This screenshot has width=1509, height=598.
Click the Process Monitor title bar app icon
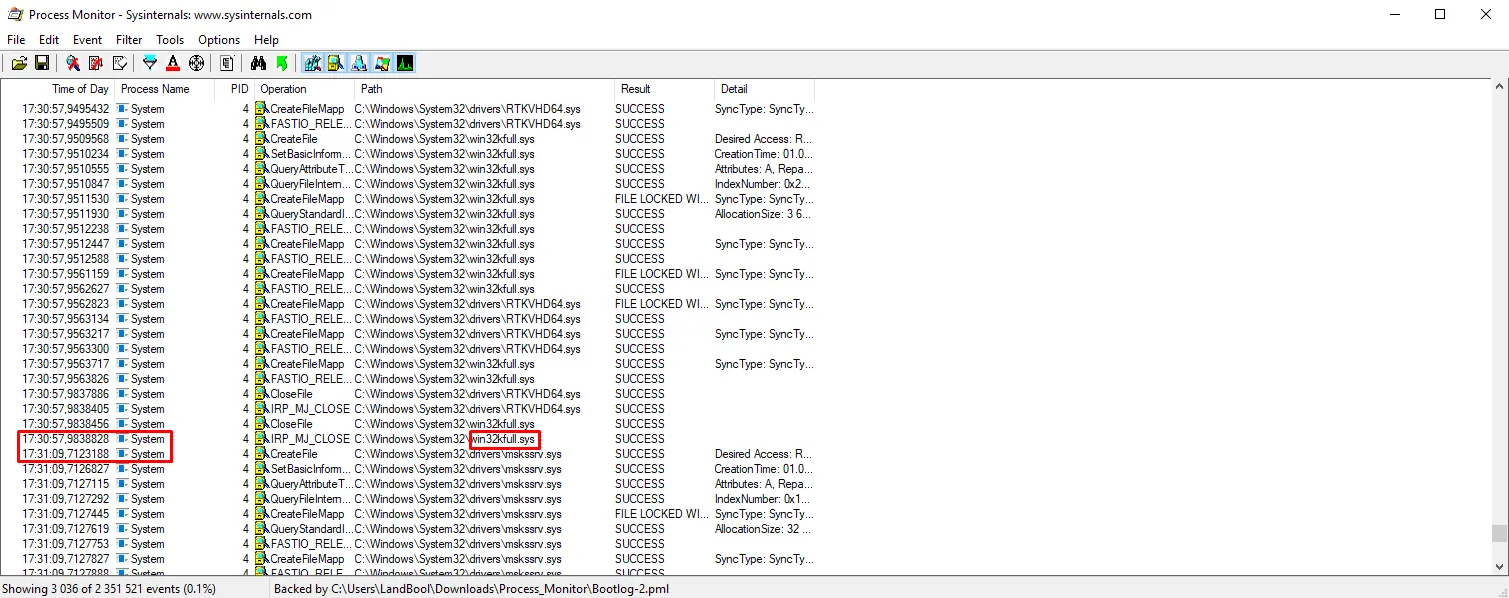tap(15, 15)
